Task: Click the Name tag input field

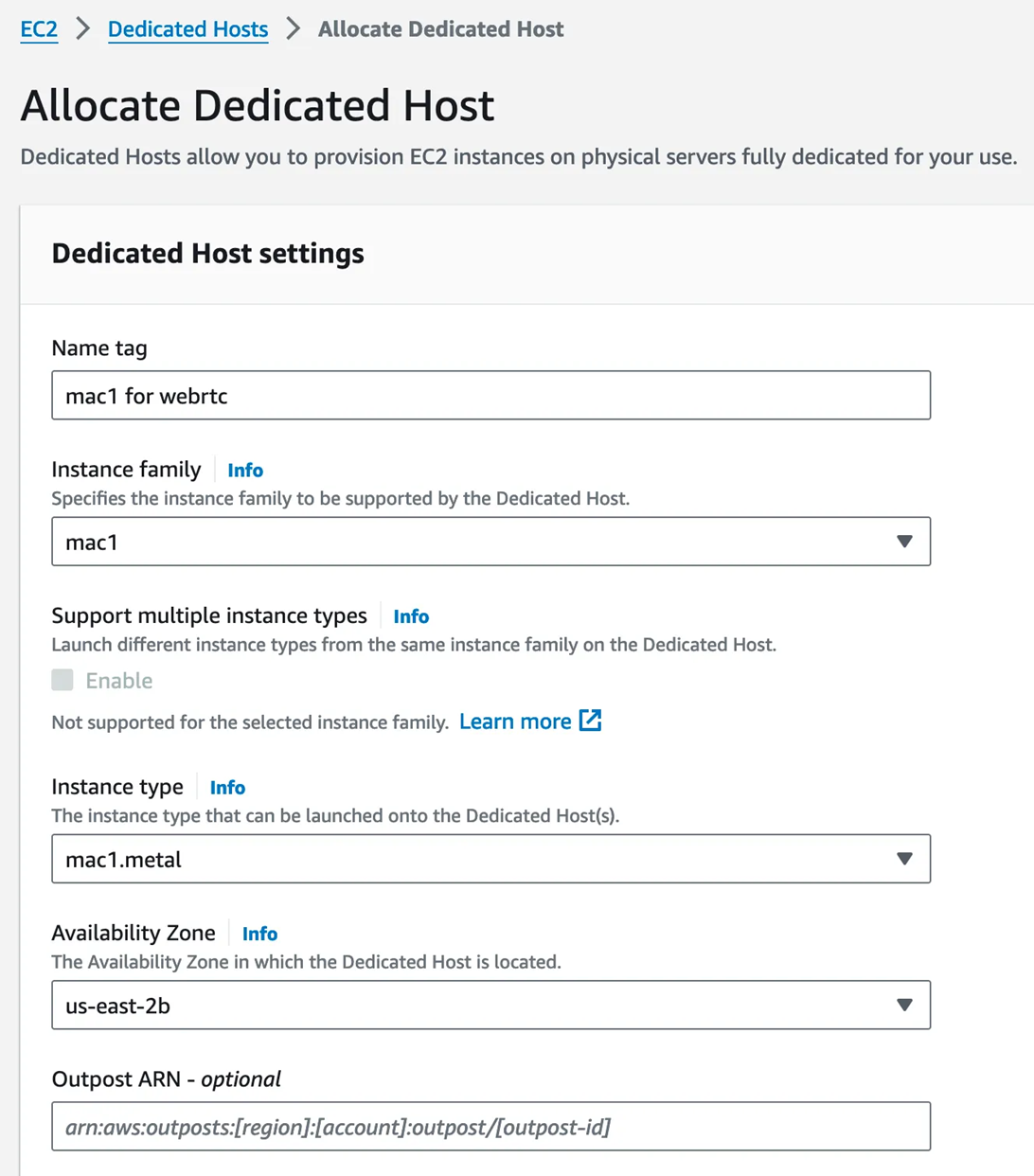Action: pos(490,396)
